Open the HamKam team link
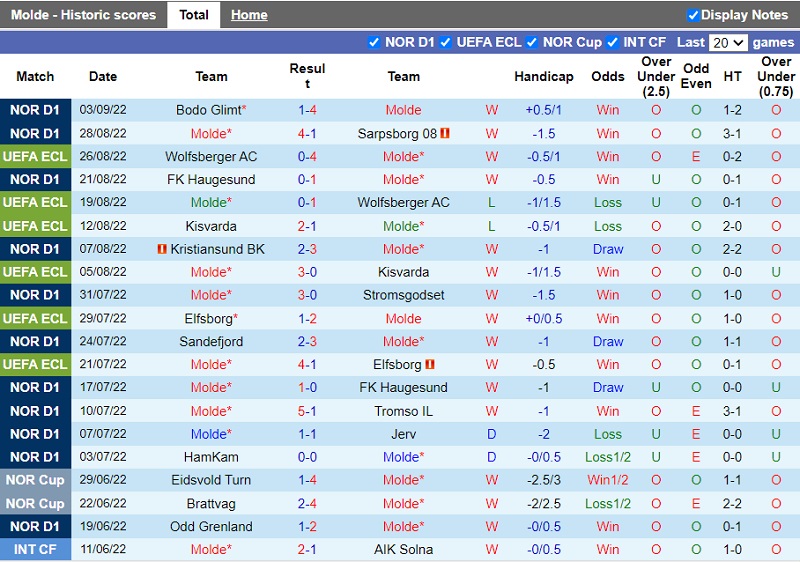 [x=211, y=457]
